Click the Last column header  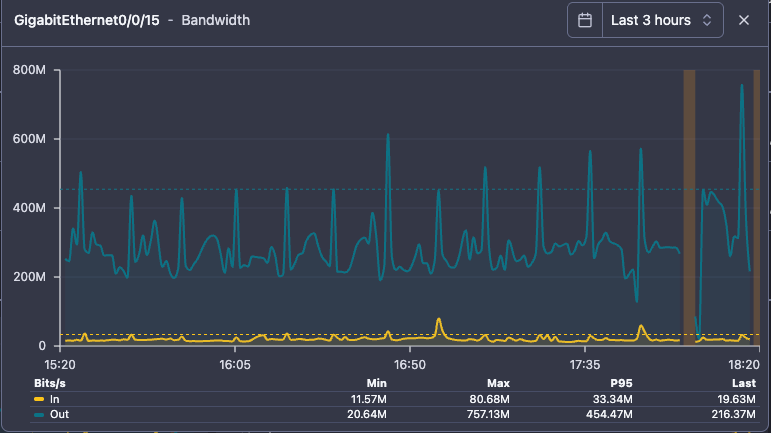(x=743, y=383)
